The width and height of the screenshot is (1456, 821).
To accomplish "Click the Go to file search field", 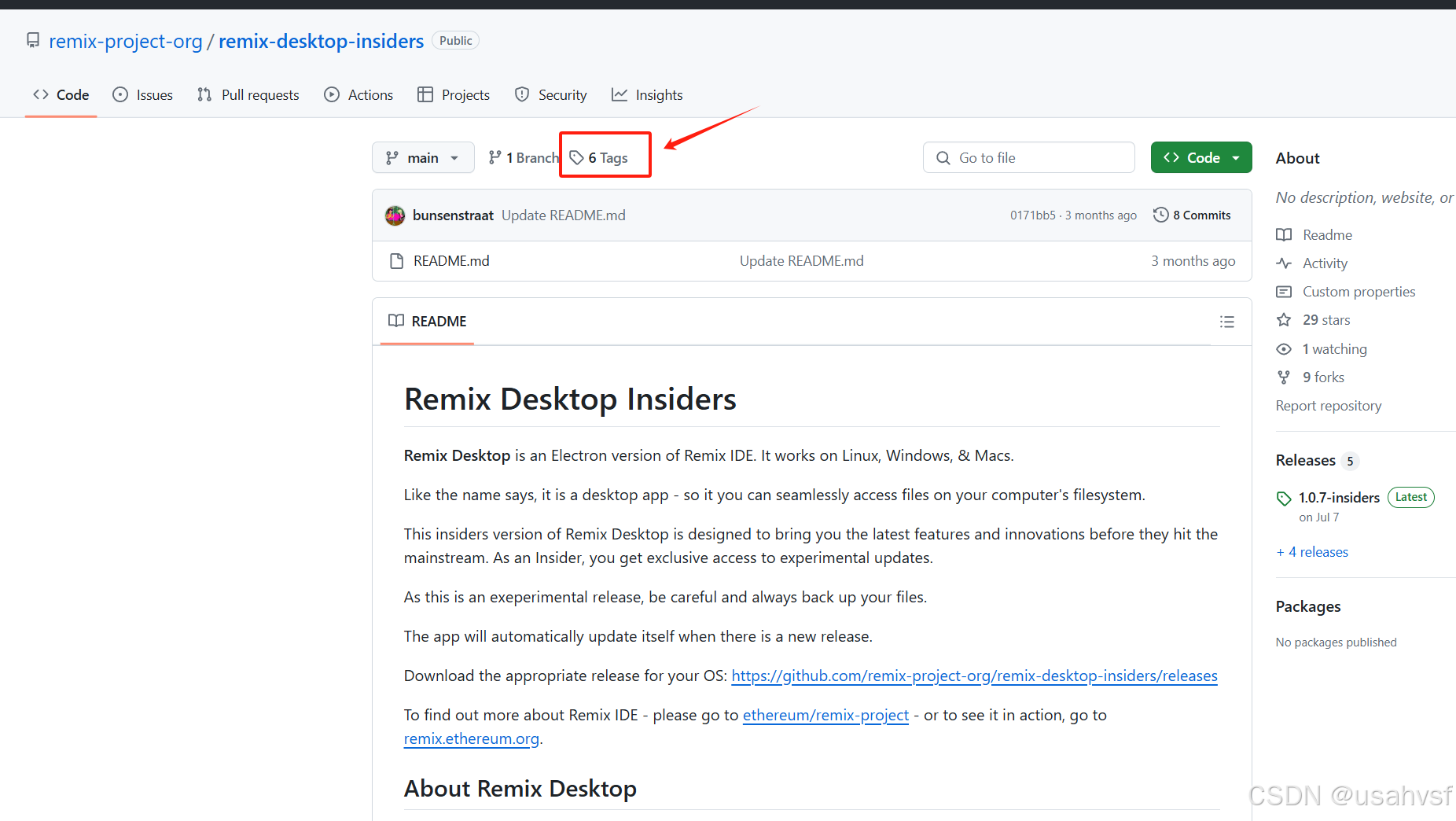I will pos(1028,157).
